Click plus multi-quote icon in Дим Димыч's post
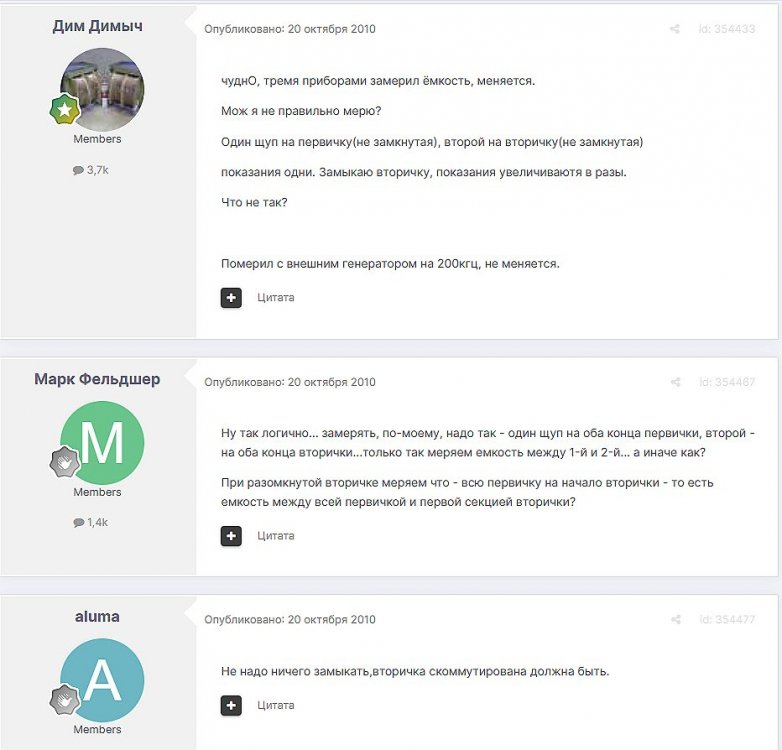The width and height of the screenshot is (782, 750). (x=231, y=298)
